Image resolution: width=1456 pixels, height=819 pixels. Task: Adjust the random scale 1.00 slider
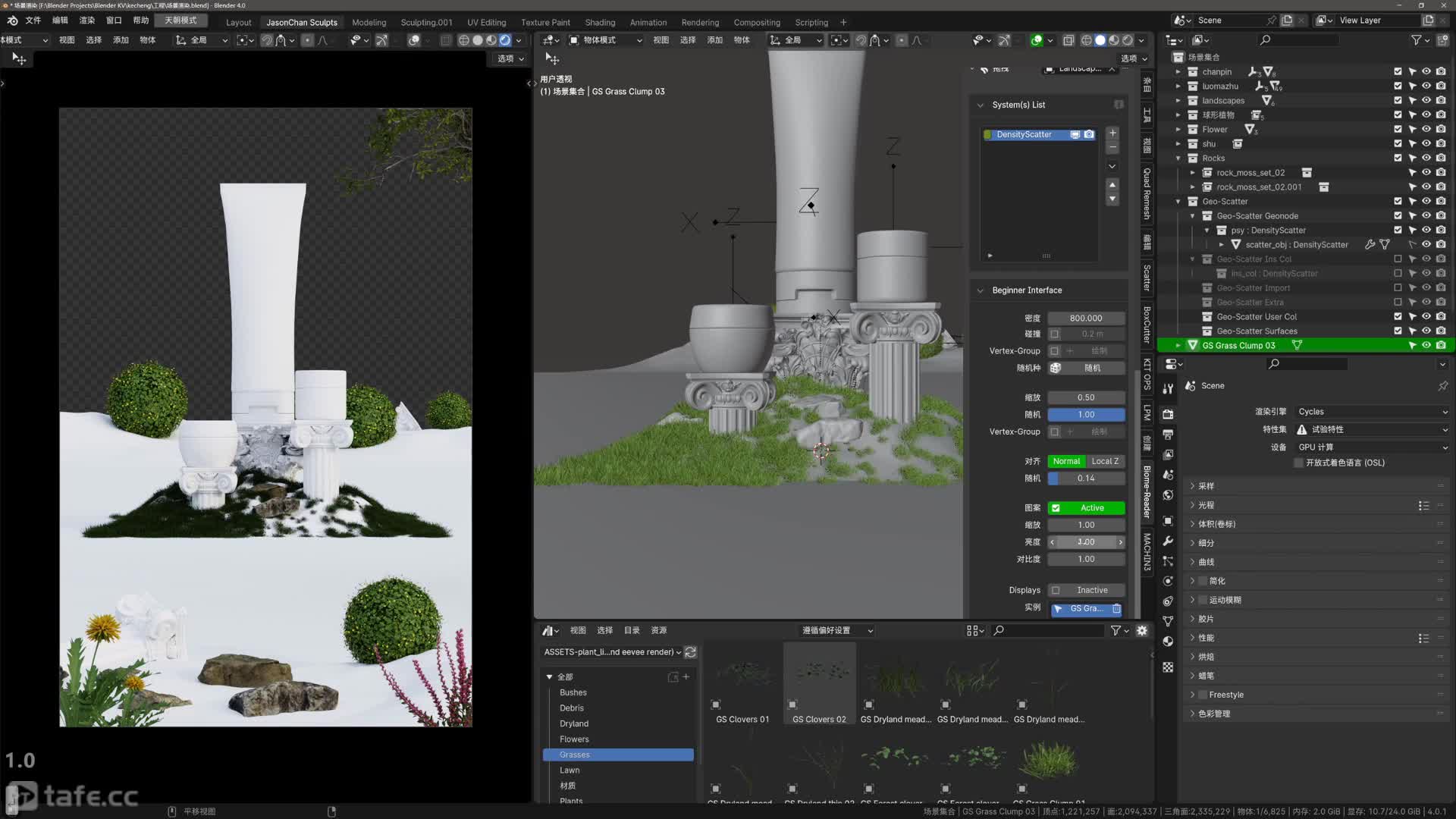click(1086, 415)
